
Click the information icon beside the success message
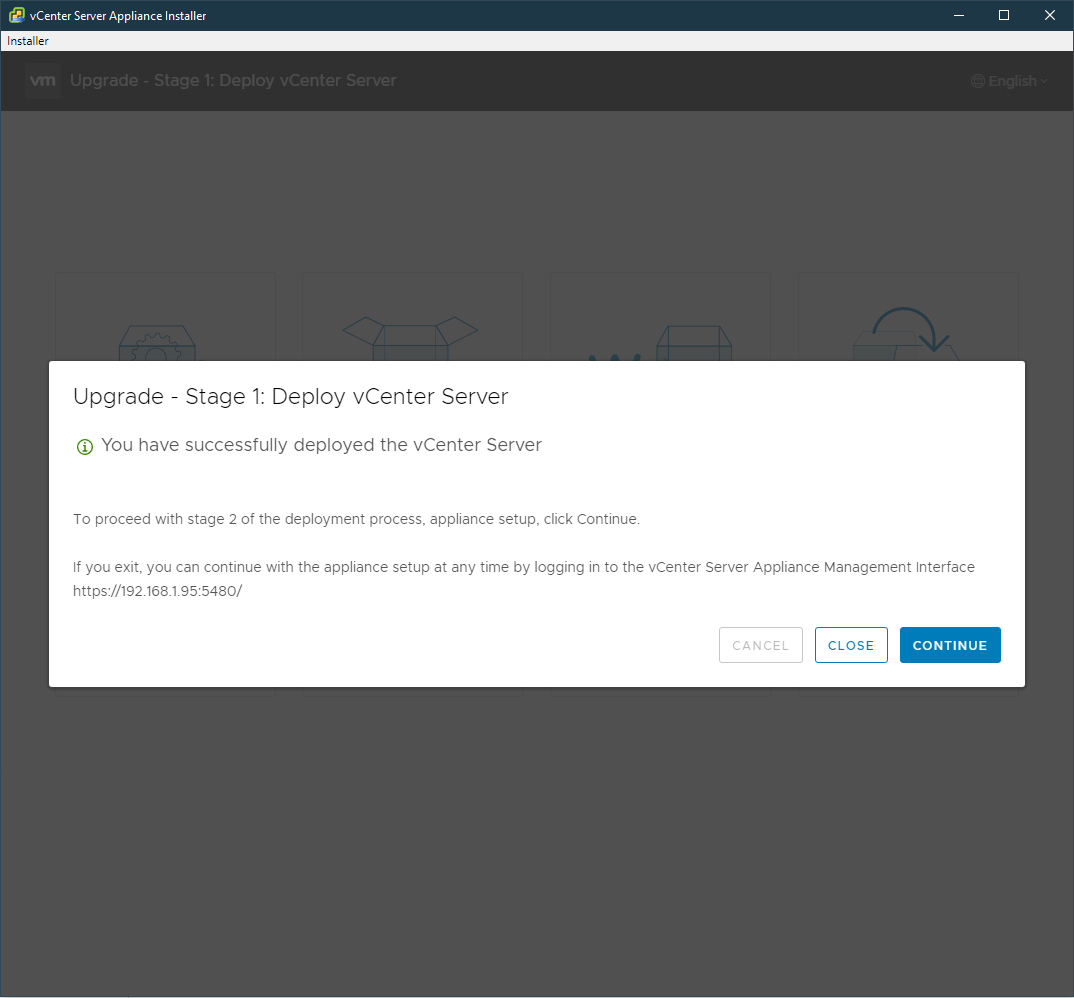(x=84, y=446)
